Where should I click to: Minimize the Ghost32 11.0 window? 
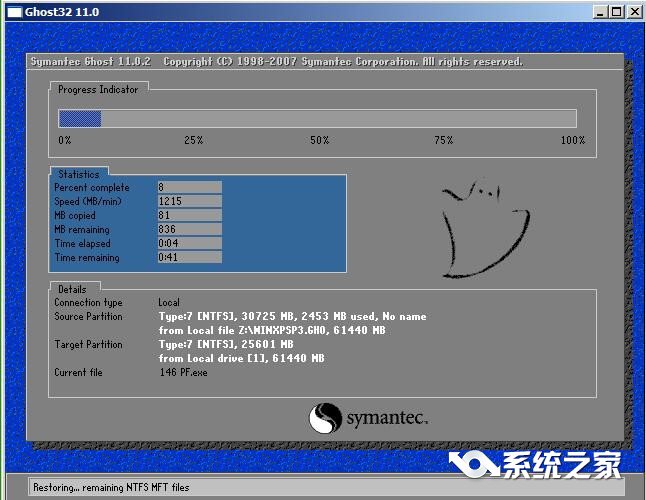[601, 12]
